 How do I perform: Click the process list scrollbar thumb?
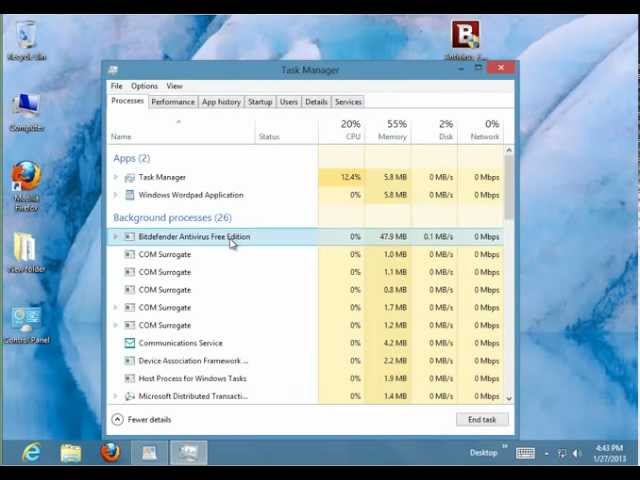[x=509, y=187]
